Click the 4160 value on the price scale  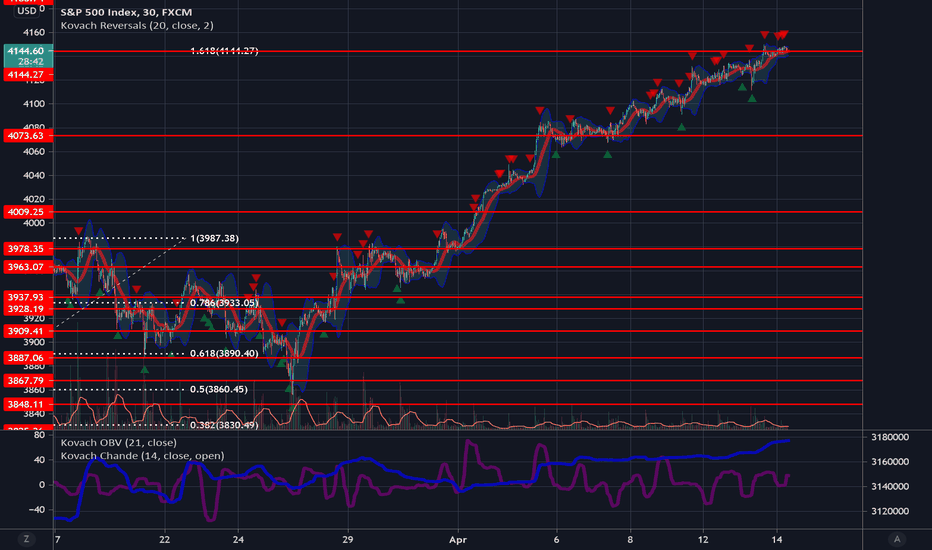click(x=33, y=32)
